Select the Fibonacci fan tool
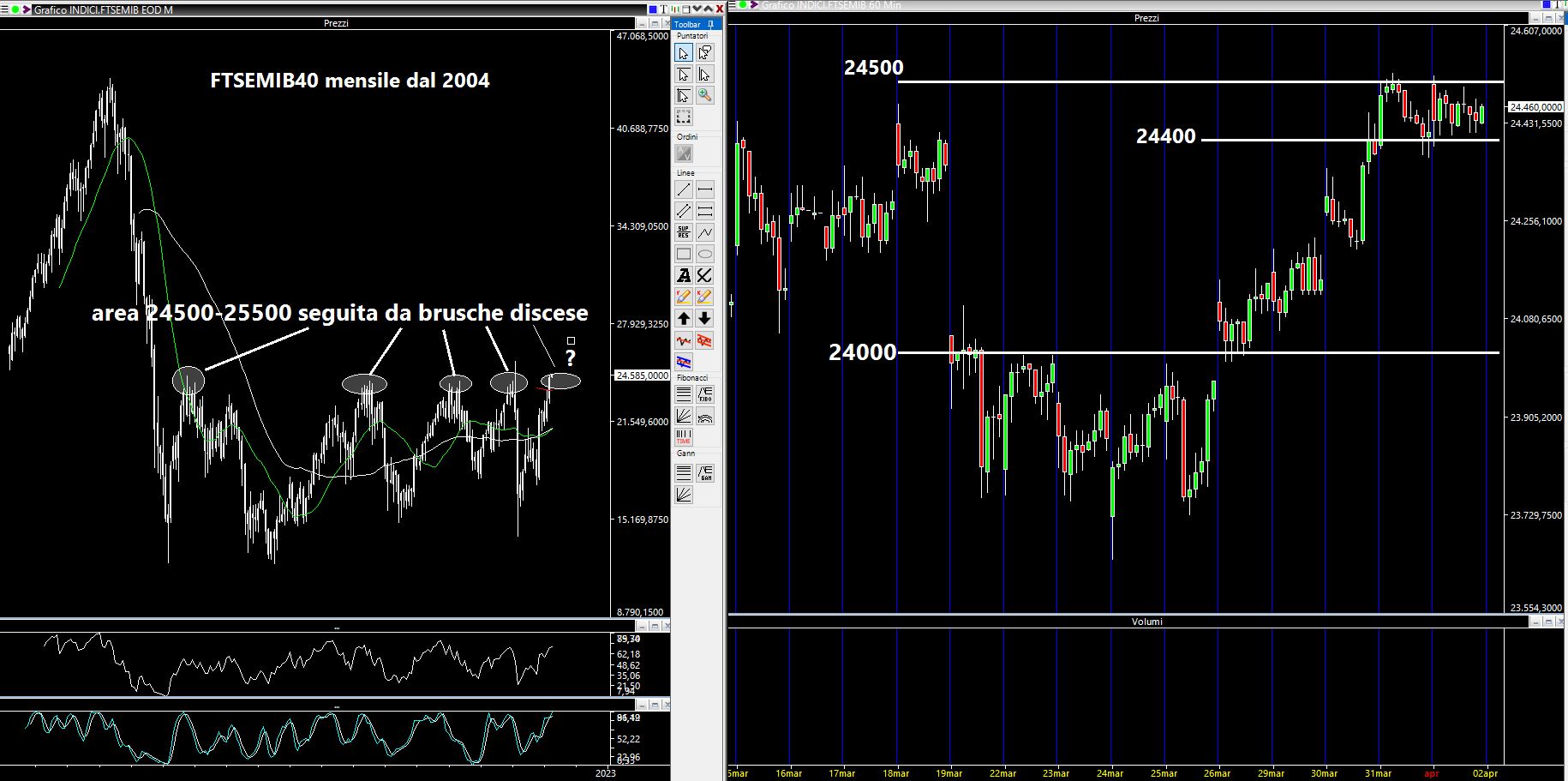This screenshot has height=781, width=1568. pyautogui.click(x=683, y=417)
